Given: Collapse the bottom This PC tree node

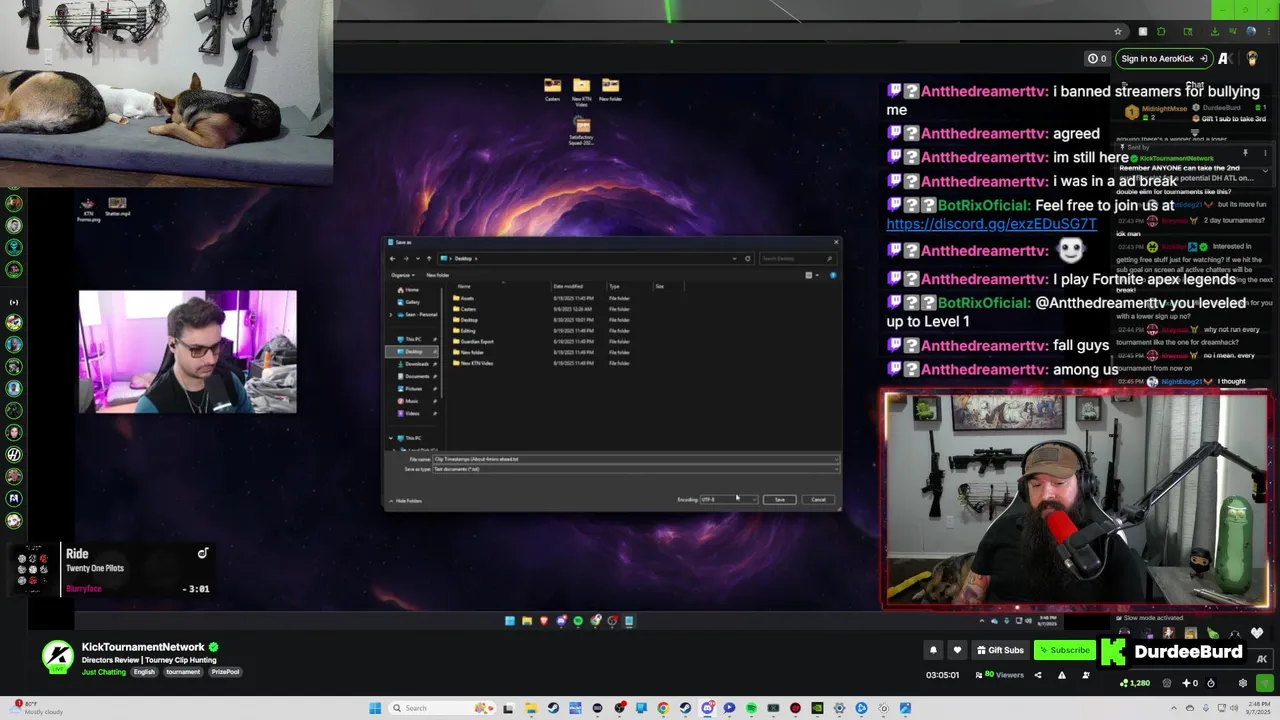Looking at the screenshot, I should [x=390, y=438].
